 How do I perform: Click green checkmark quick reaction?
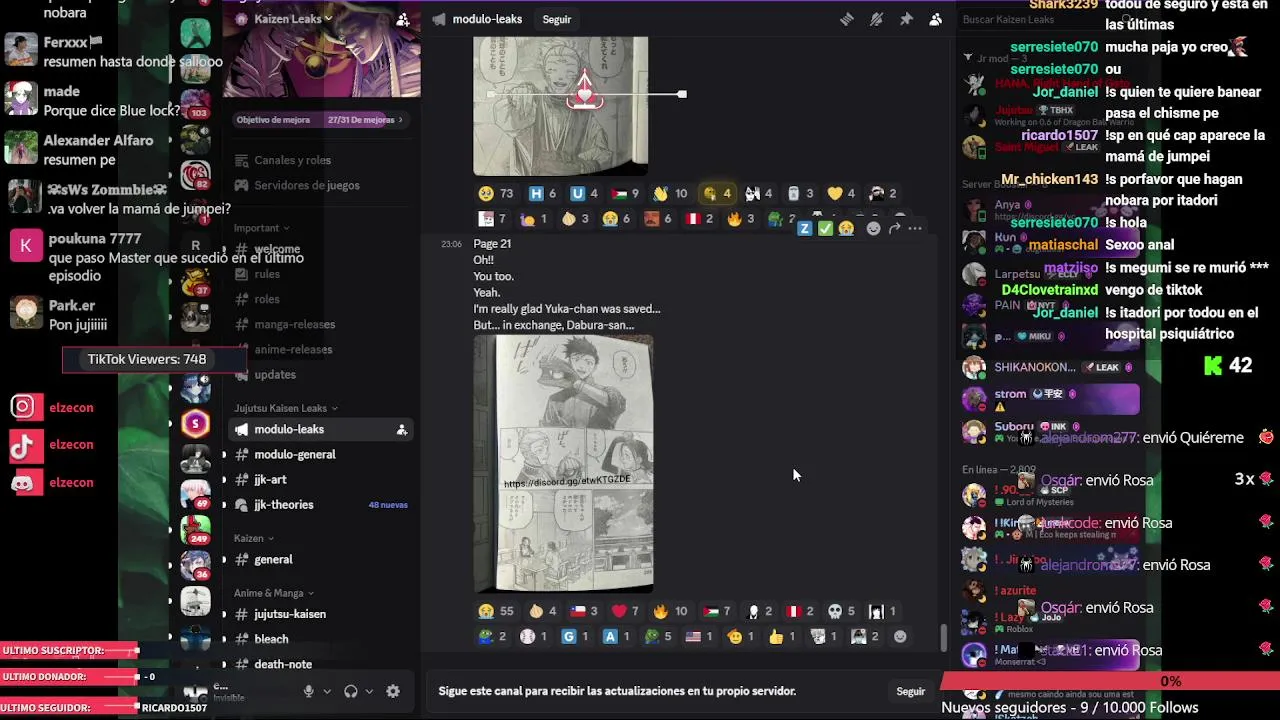point(825,228)
